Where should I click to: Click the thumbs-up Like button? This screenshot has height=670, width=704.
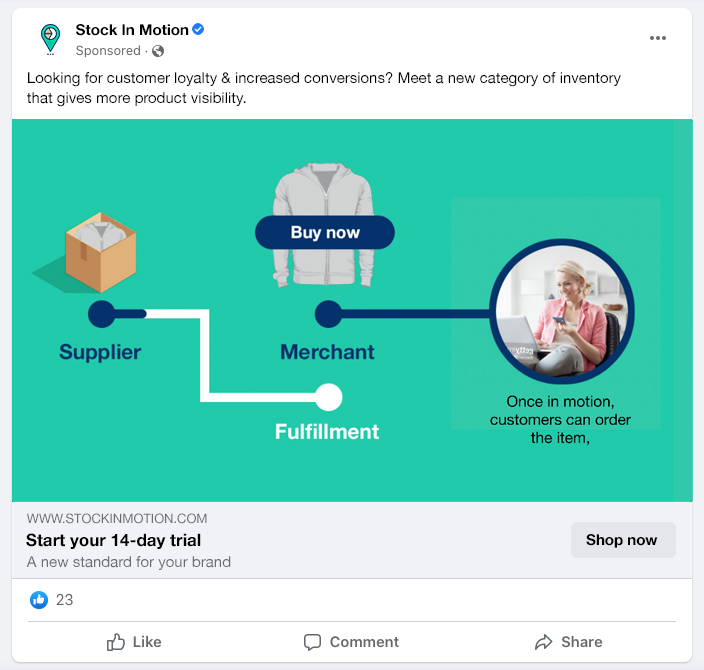tap(134, 642)
